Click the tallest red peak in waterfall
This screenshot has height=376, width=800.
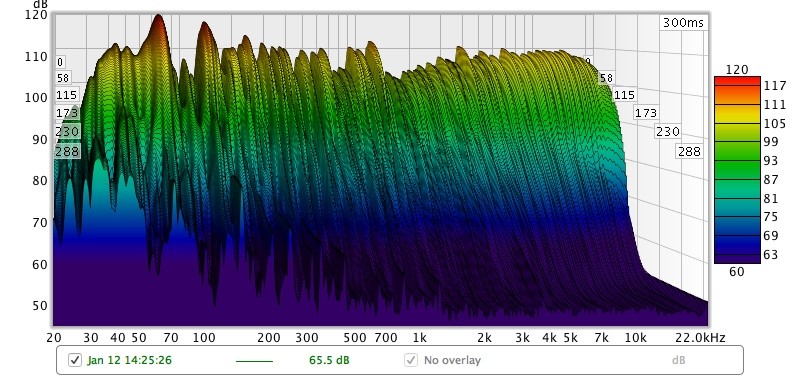point(158,26)
